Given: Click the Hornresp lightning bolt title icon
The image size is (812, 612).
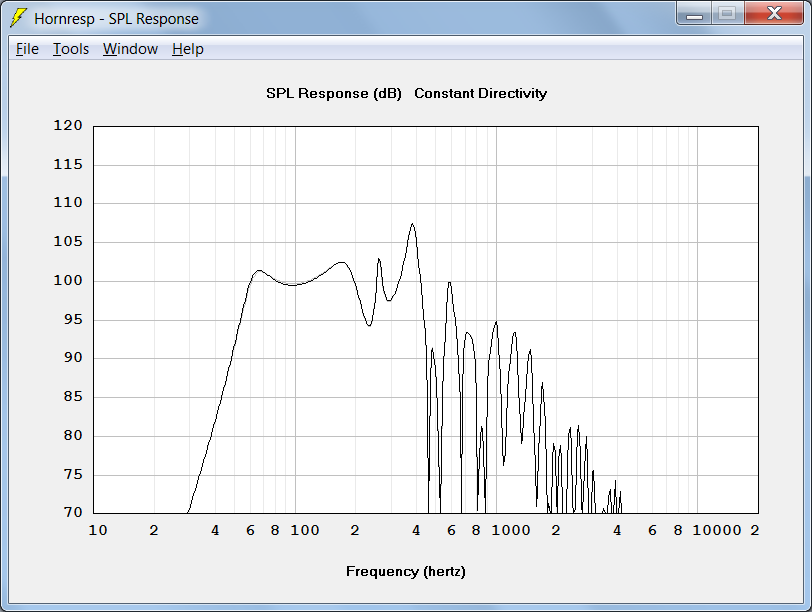Looking at the screenshot, I should pos(18,18).
